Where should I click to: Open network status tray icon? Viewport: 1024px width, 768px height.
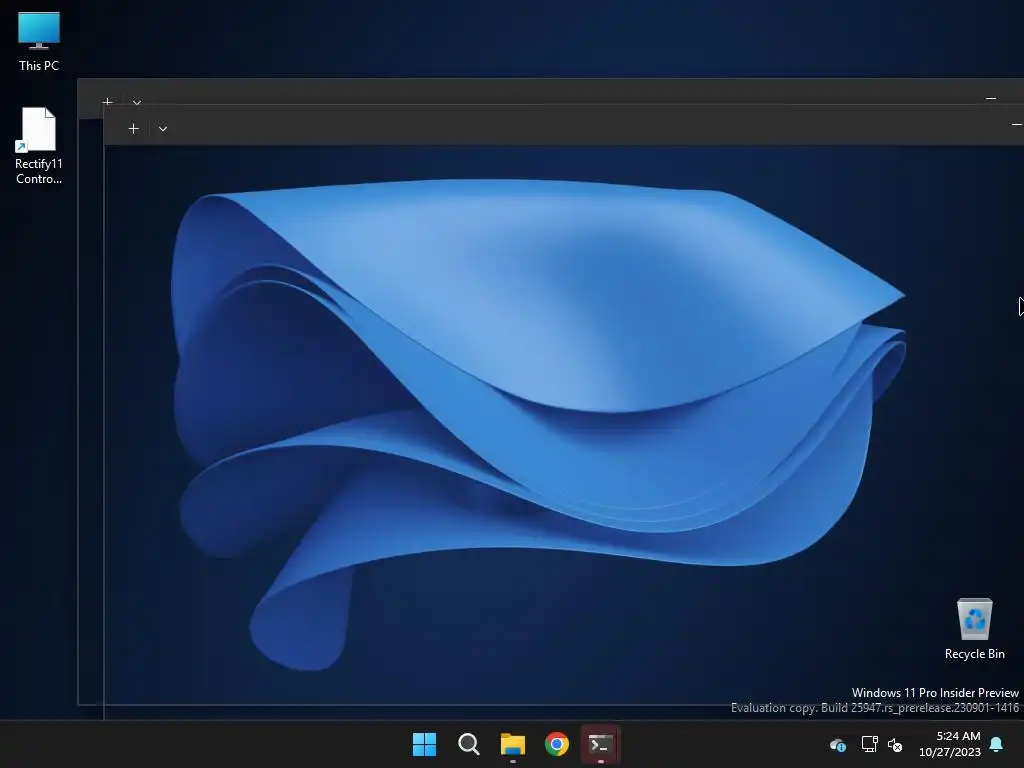[x=869, y=744]
